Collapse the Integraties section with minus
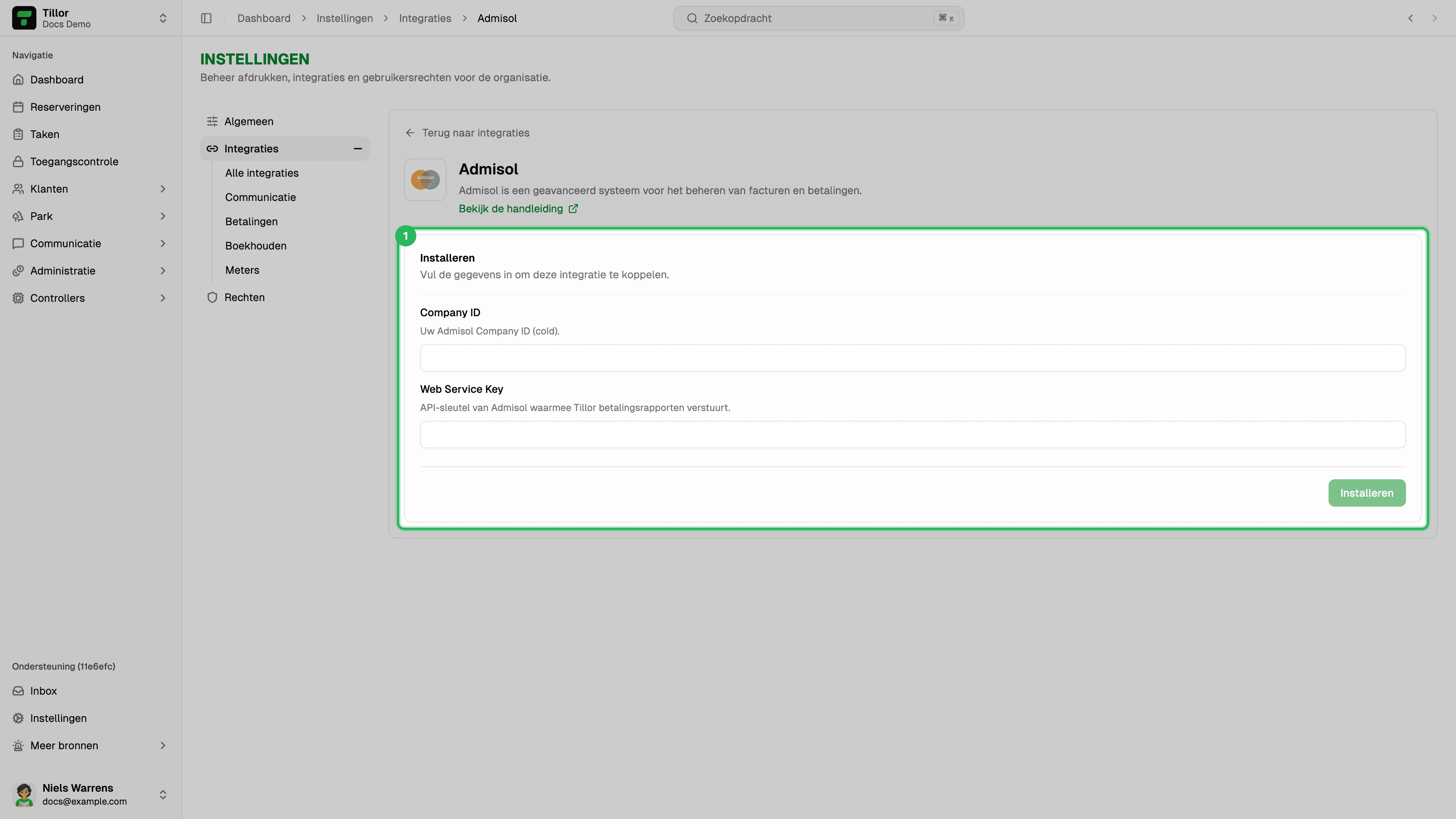 click(x=357, y=149)
